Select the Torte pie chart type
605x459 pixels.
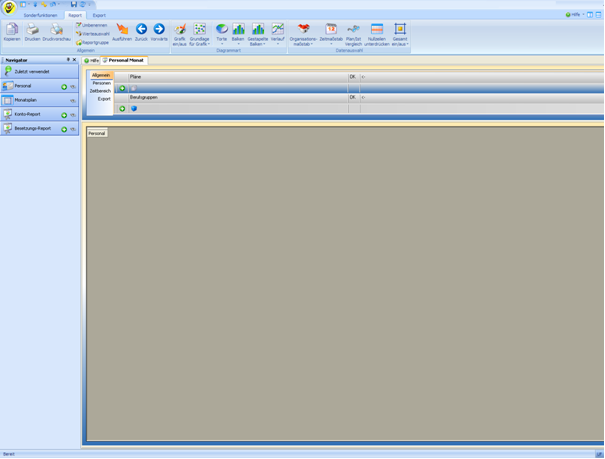pos(221,31)
